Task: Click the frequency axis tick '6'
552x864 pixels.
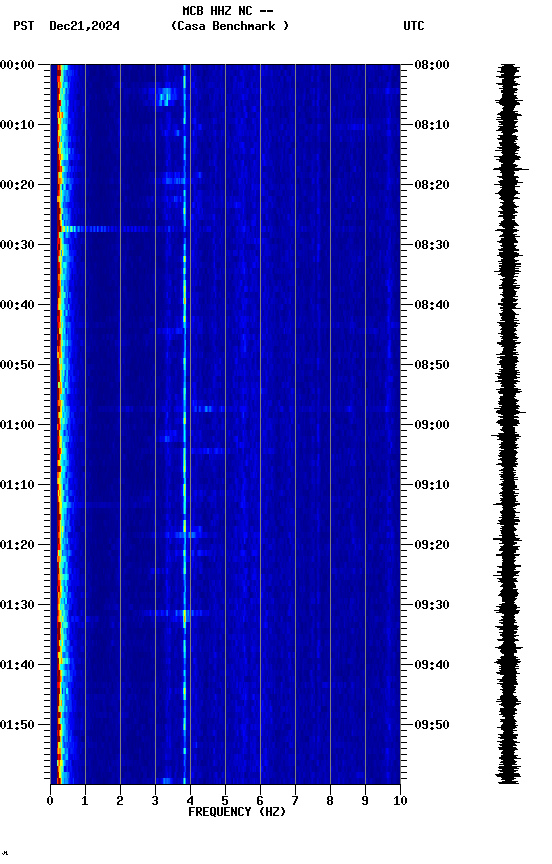Action: coord(260,801)
